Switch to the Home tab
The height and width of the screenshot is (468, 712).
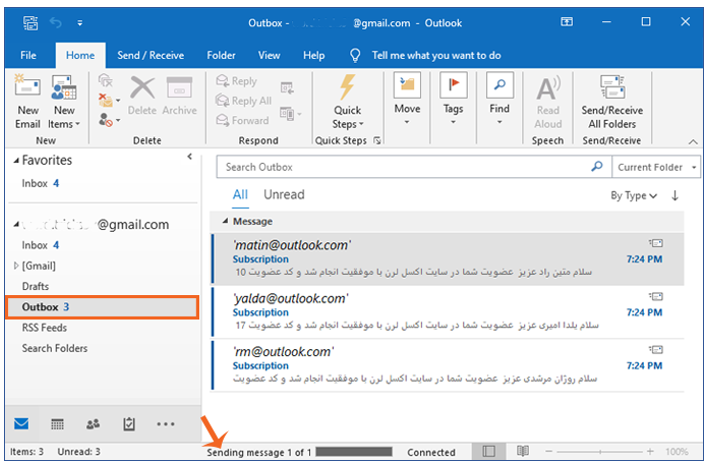tap(80, 55)
